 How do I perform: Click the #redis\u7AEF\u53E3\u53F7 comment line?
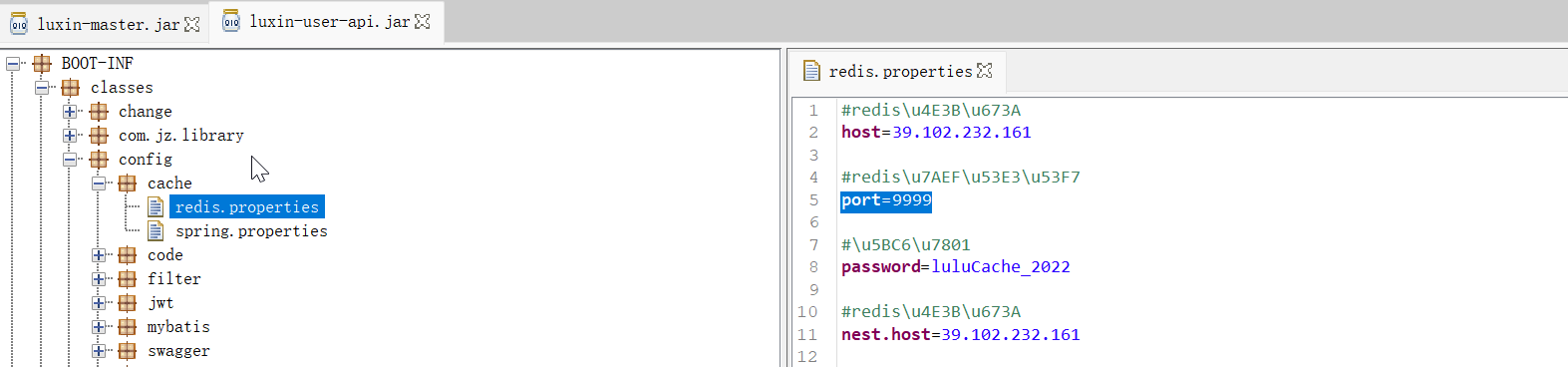pos(961,178)
